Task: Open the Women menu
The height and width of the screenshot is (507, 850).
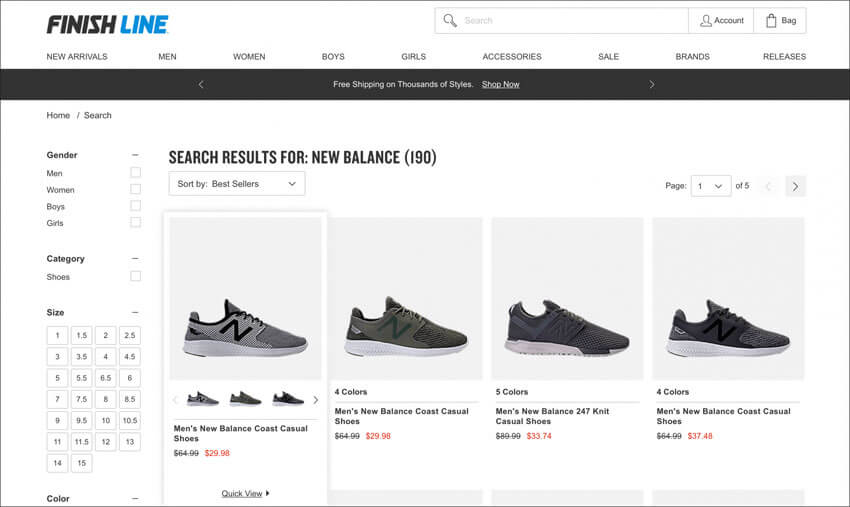Action: pos(249,56)
